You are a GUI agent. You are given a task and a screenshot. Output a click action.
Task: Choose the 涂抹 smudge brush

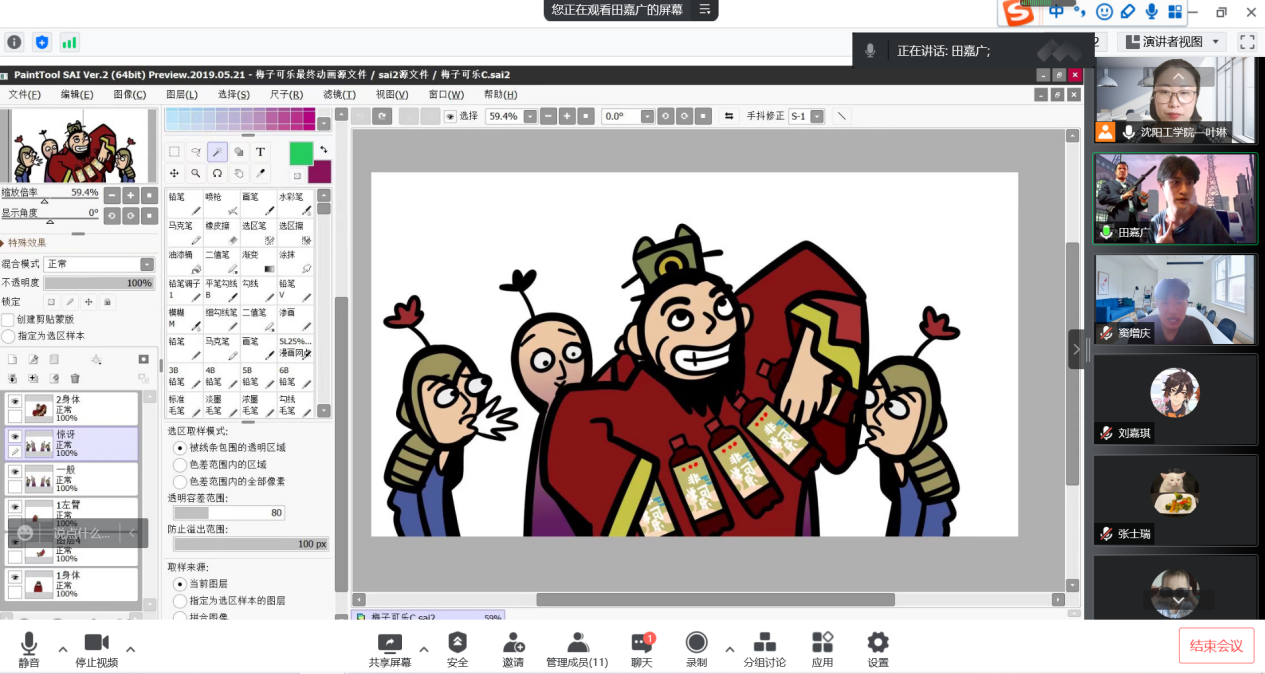pos(295,262)
